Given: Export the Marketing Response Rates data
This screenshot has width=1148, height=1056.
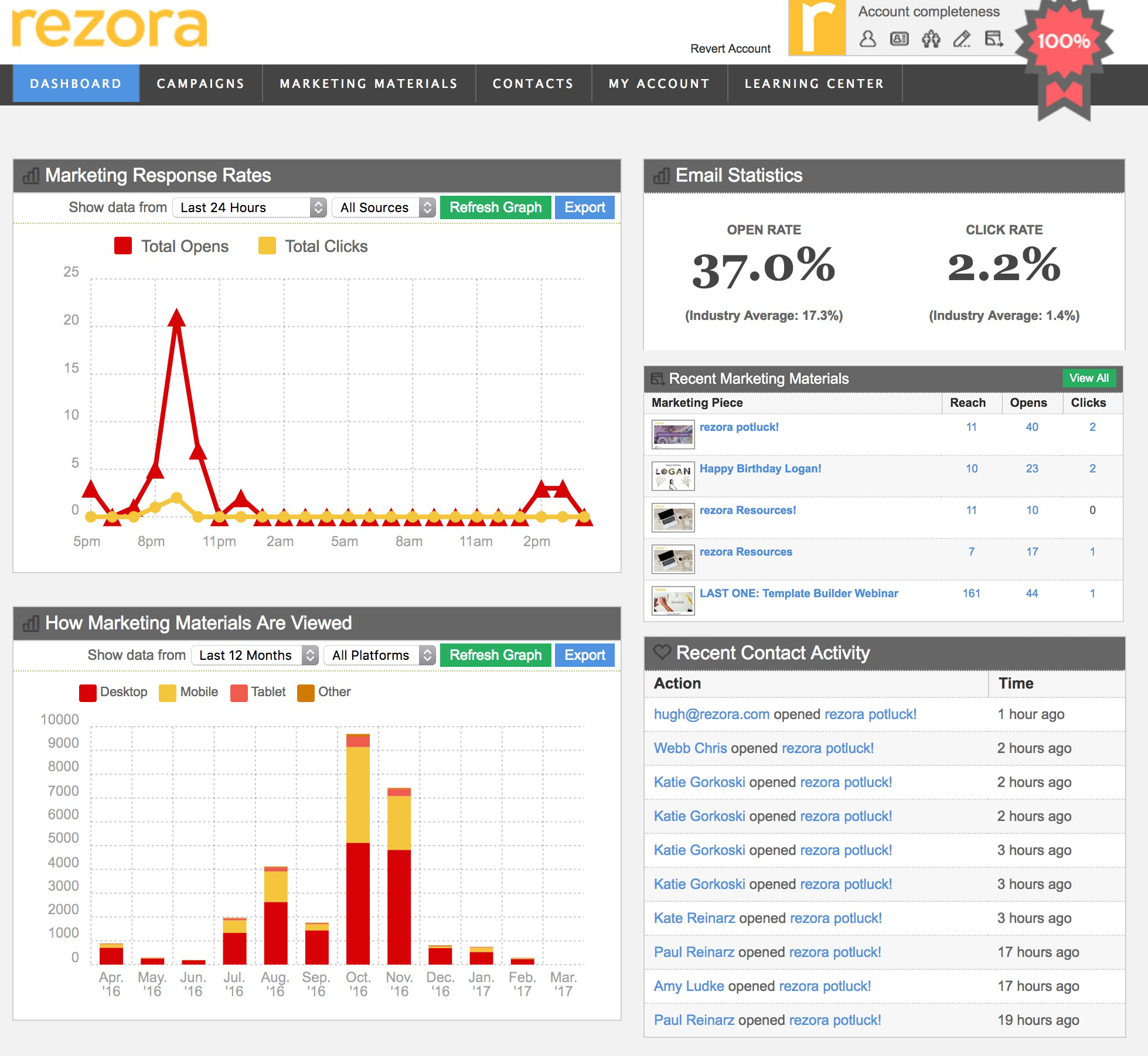Looking at the screenshot, I should coord(585,207).
